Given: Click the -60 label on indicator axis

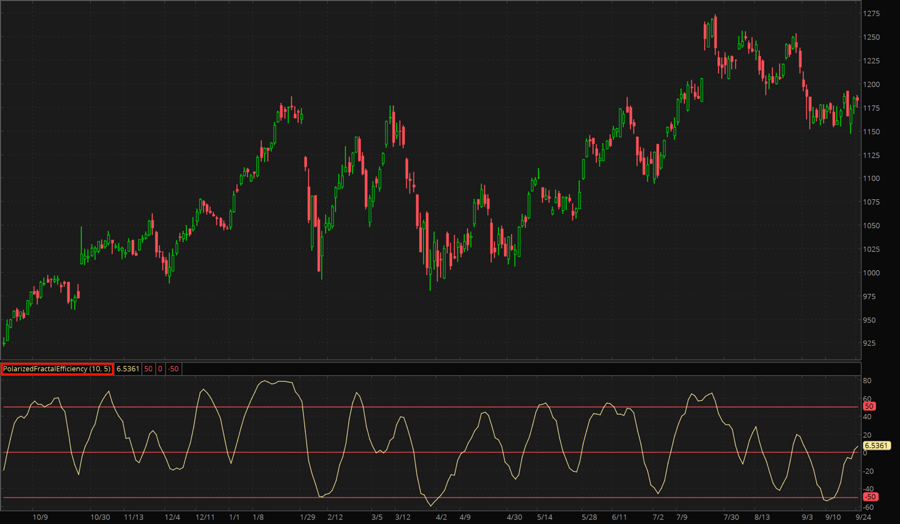Looking at the screenshot, I should click(x=869, y=507).
